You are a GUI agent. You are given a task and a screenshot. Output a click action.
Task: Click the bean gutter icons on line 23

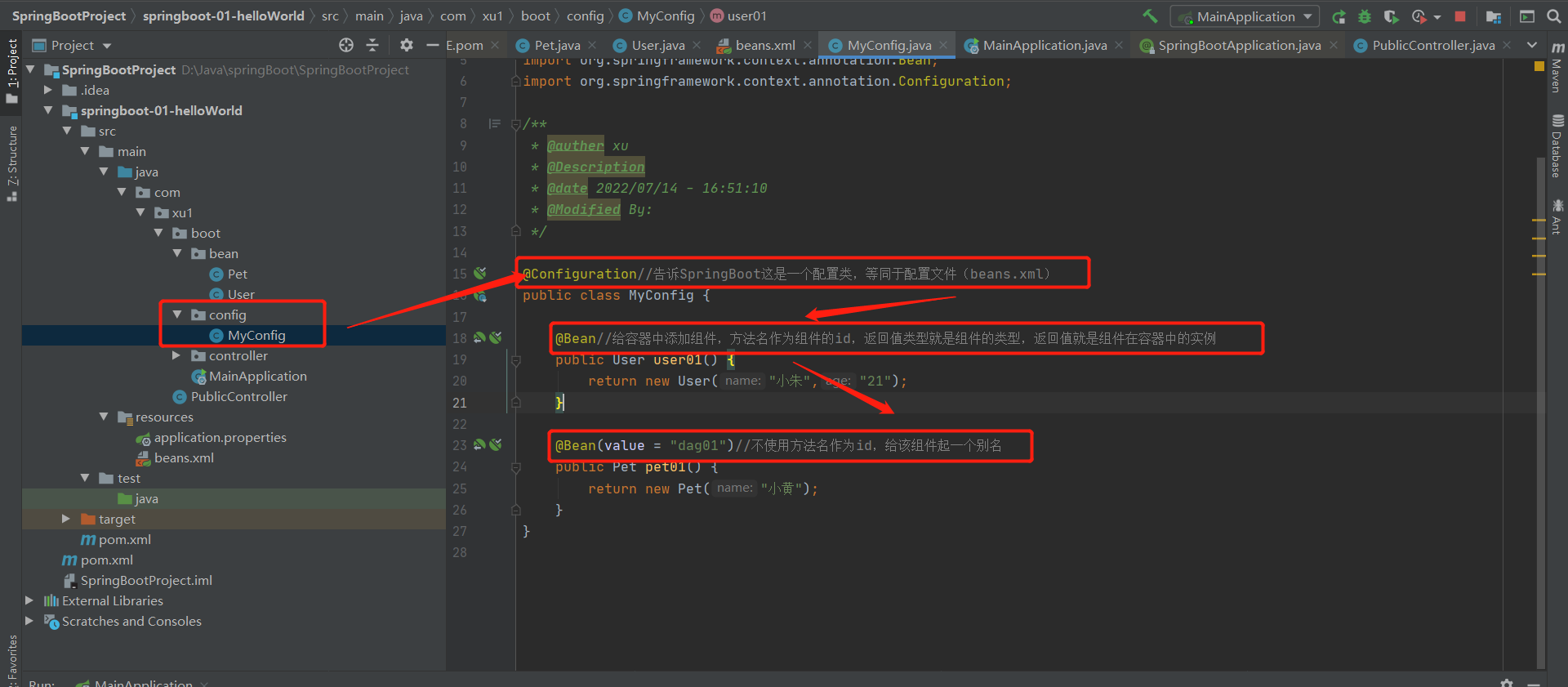tap(488, 444)
